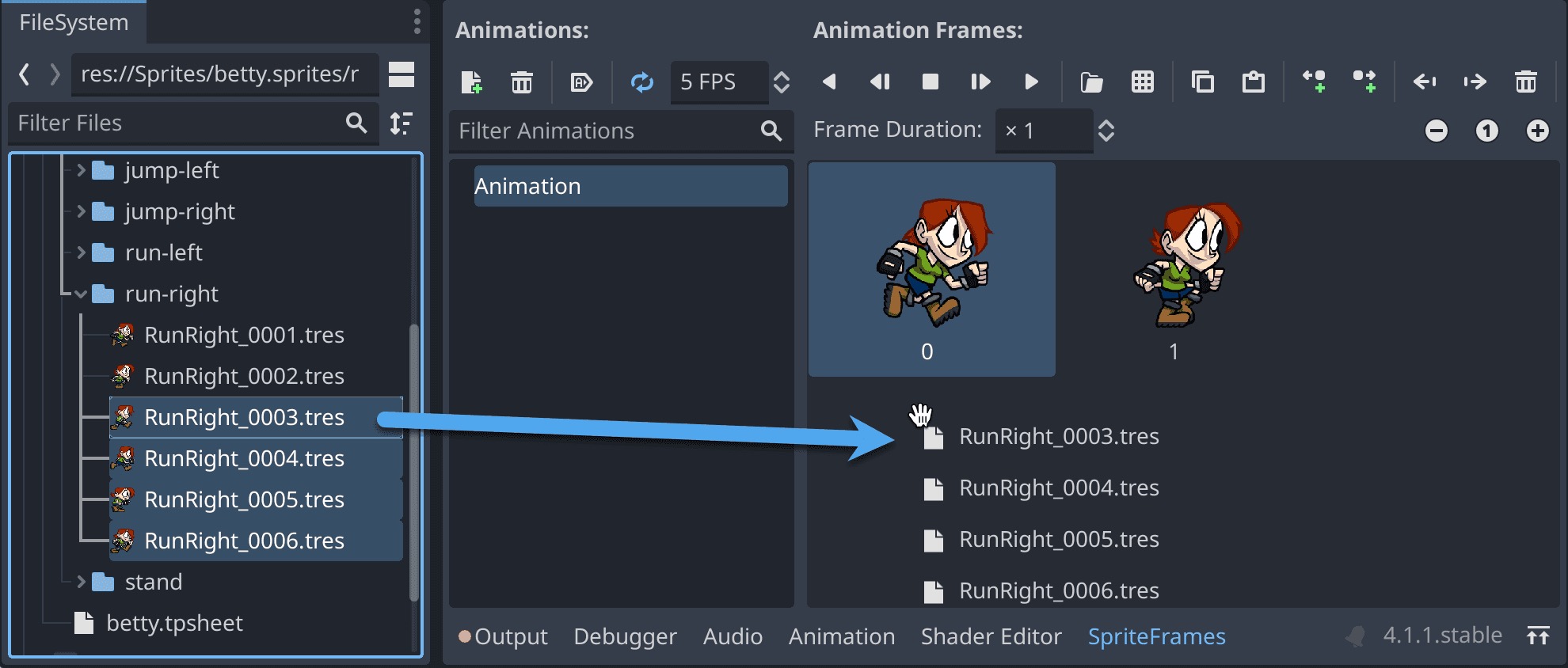
Task: Click the file tree vertical scrollbar
Action: [413, 462]
